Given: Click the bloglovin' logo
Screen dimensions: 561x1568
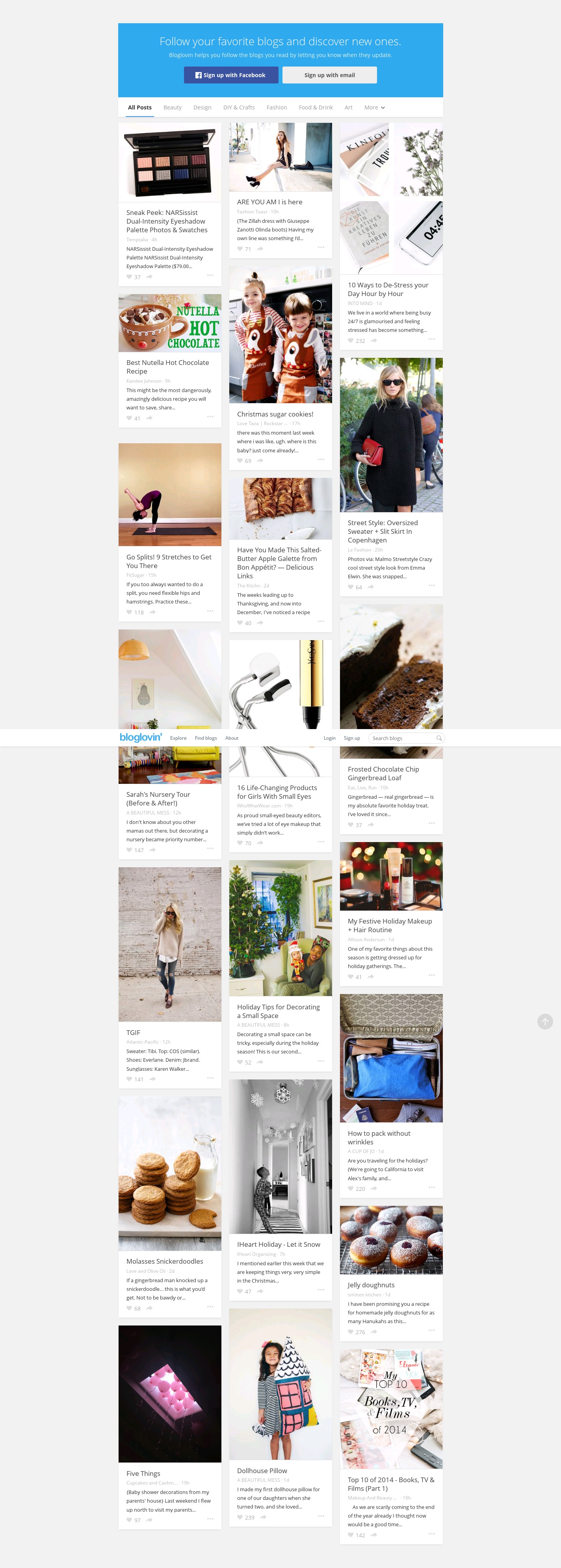Looking at the screenshot, I should [x=141, y=737].
